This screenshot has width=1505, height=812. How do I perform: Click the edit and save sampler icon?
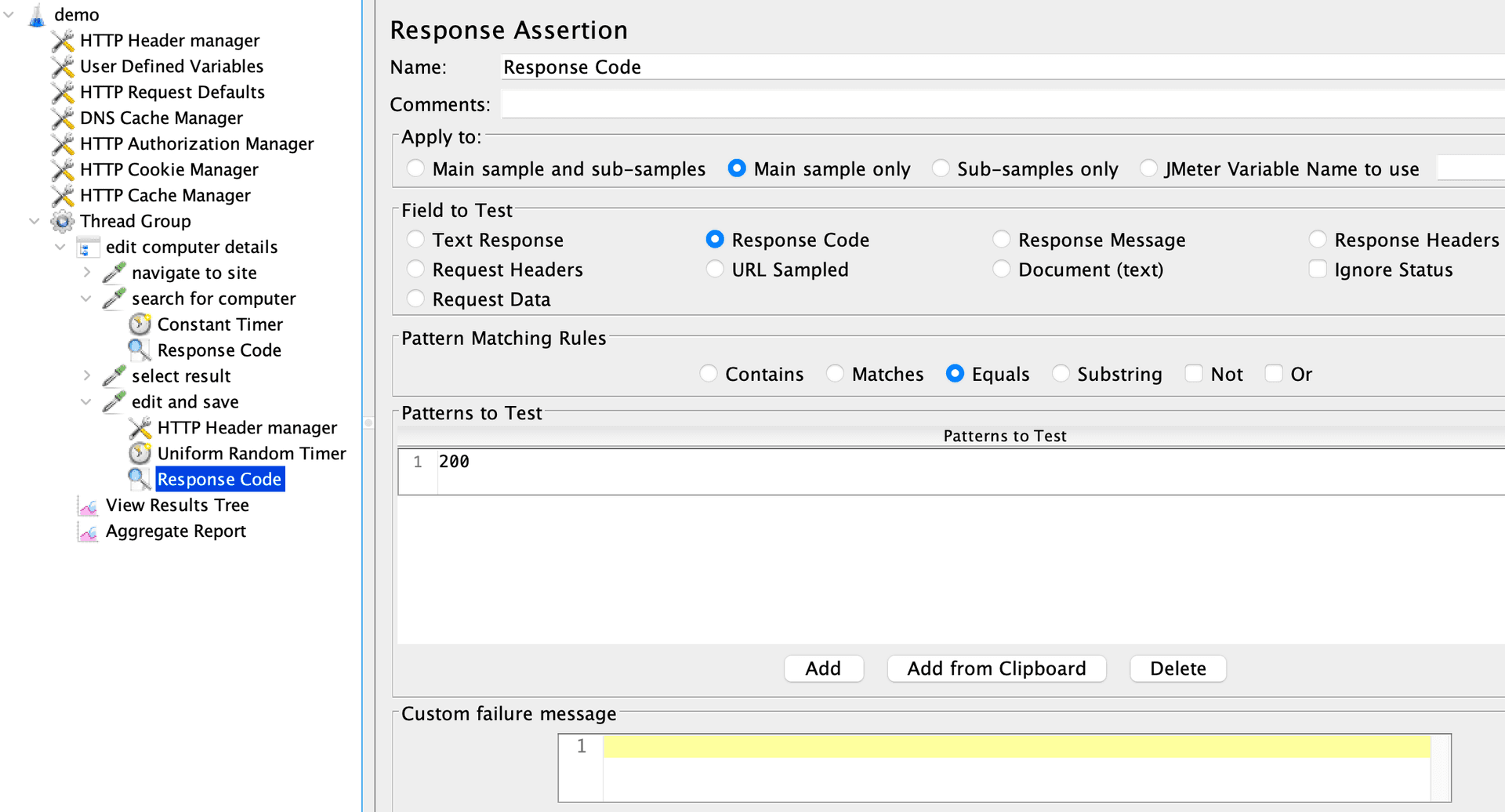point(114,402)
